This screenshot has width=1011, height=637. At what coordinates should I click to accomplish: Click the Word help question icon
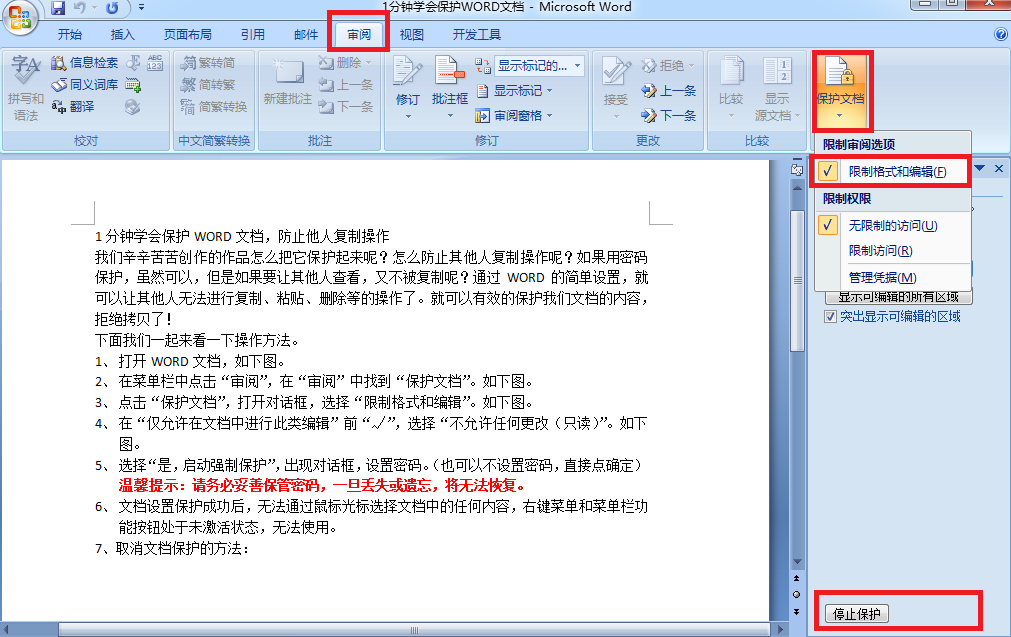point(1001,35)
